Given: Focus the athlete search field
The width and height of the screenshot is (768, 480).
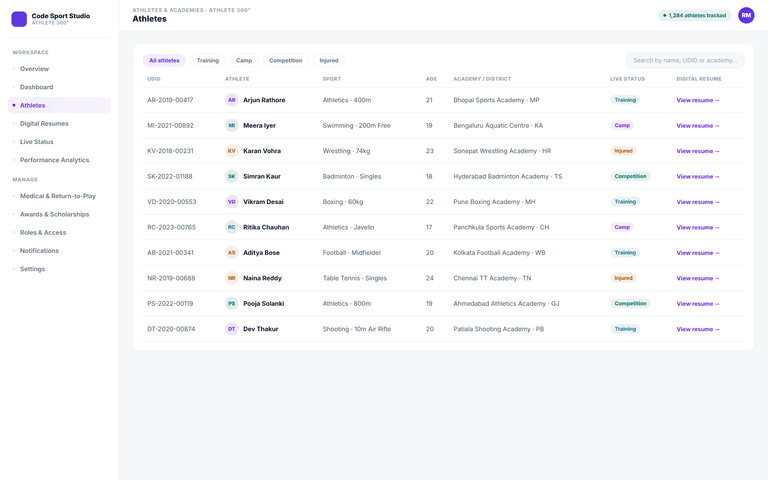Looking at the screenshot, I should [685, 60].
